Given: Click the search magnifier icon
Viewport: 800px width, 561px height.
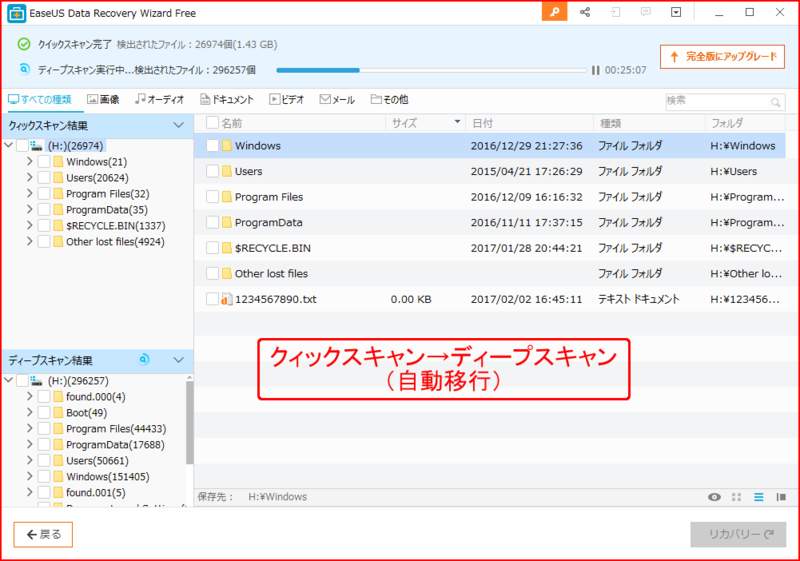Looking at the screenshot, I should 776,103.
